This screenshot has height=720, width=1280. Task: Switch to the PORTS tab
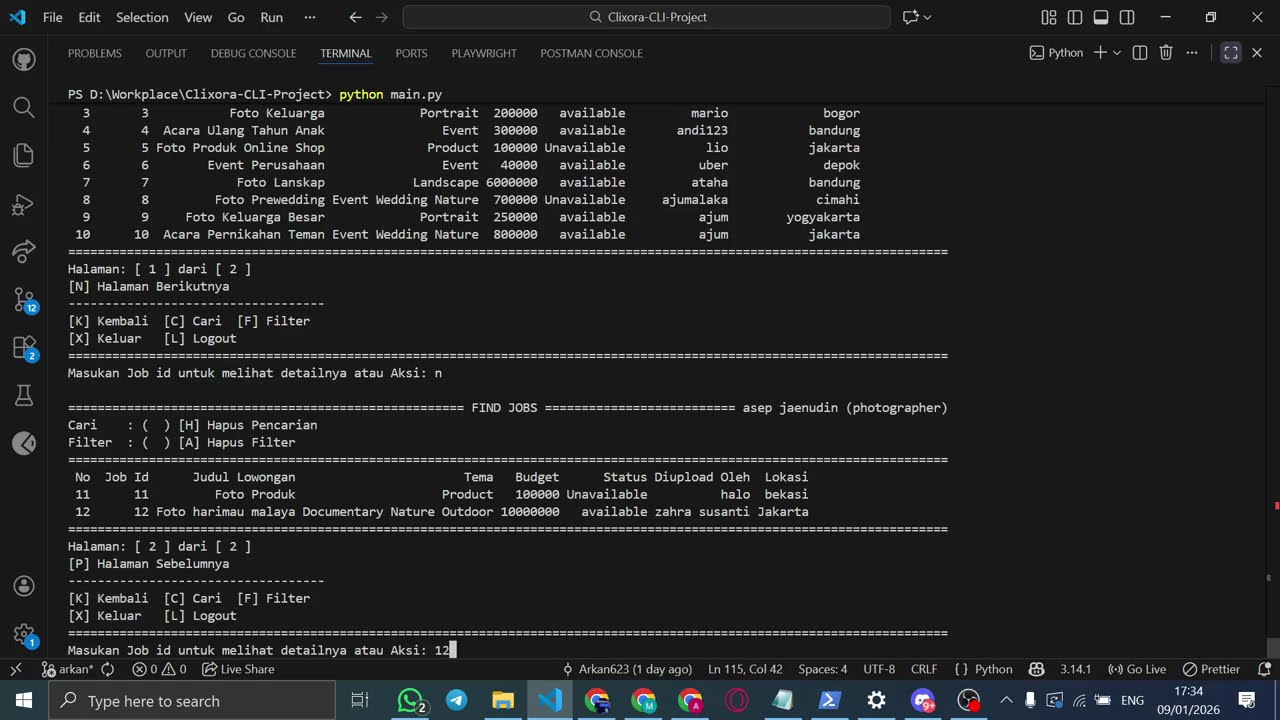coord(411,53)
